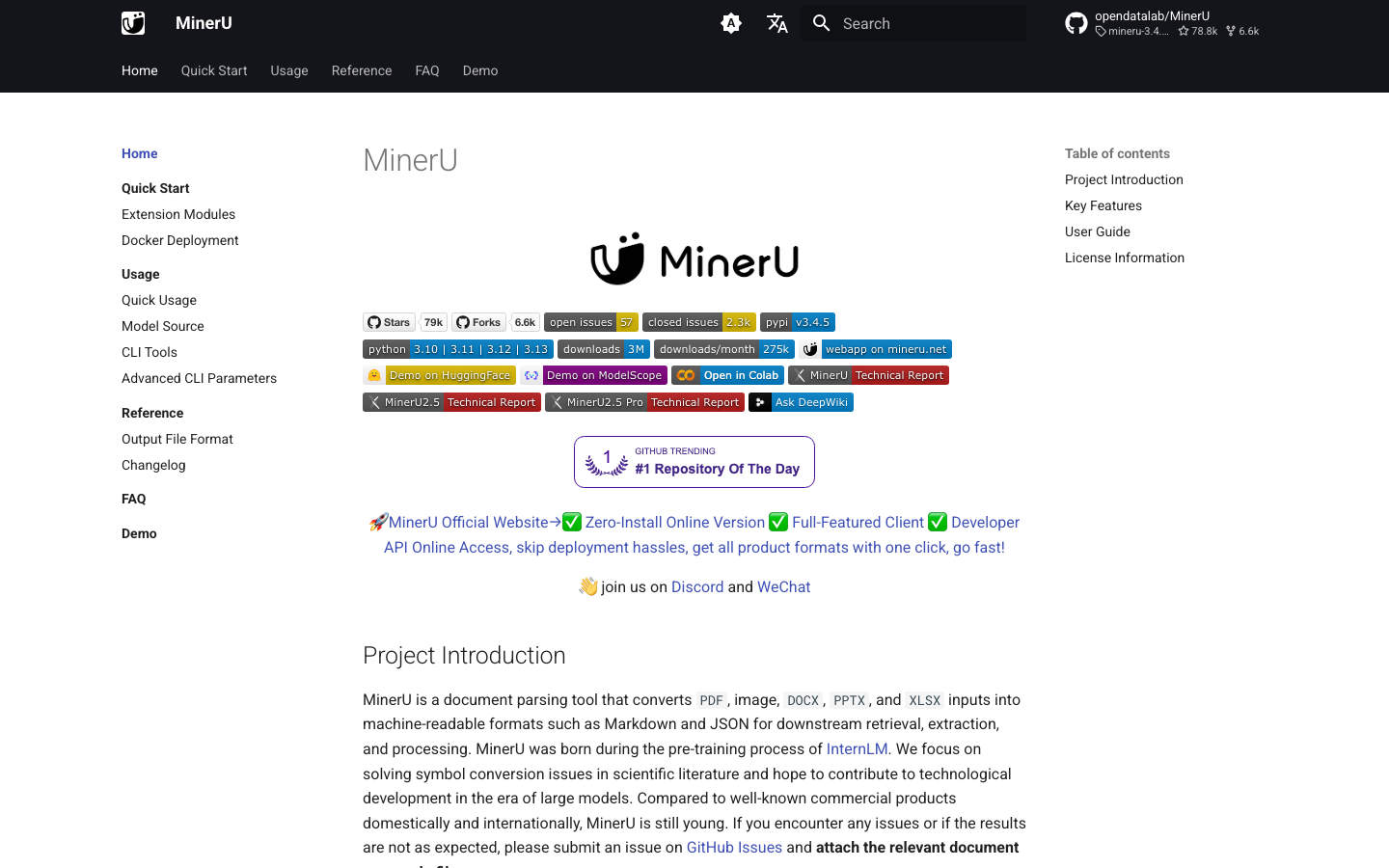Viewport: 1389px width, 868px height.
Task: Click the python versions badge
Action: (x=458, y=349)
